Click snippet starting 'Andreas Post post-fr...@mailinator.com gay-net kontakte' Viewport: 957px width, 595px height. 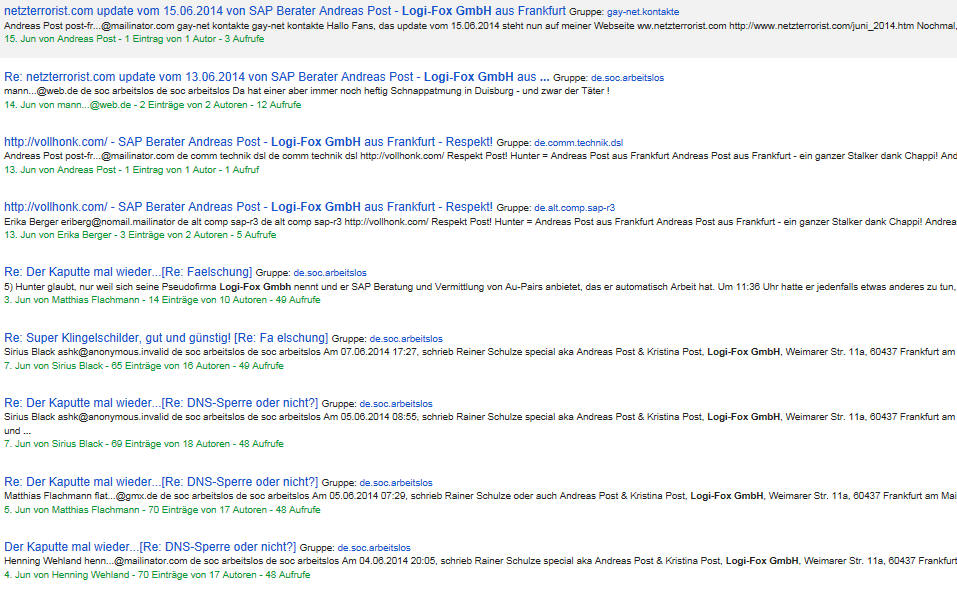(480, 26)
